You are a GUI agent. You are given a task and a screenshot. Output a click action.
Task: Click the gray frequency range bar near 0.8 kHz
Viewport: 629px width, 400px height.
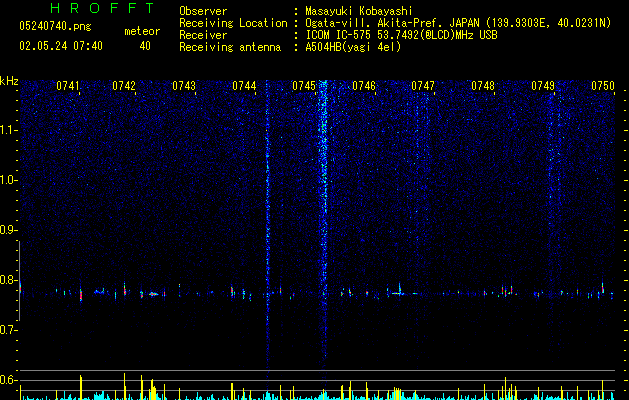tap(20, 281)
